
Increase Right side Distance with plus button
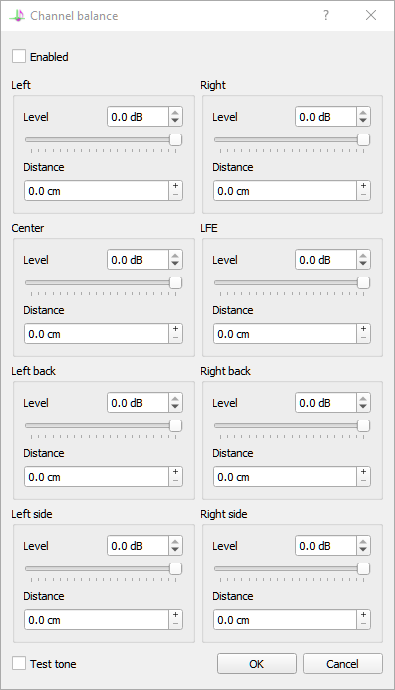tap(363, 615)
